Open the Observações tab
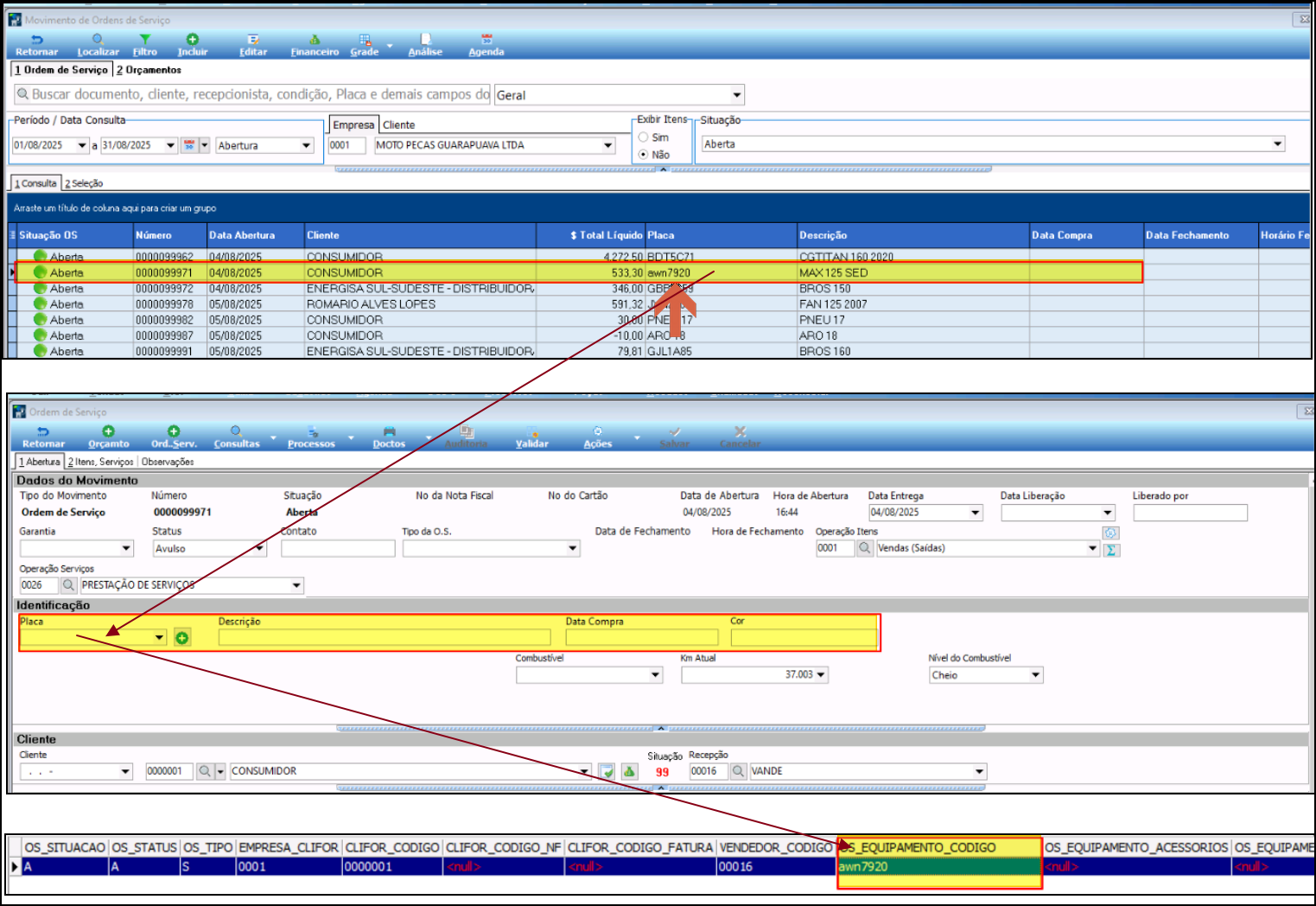The width and height of the screenshot is (1316, 906). tap(168, 462)
